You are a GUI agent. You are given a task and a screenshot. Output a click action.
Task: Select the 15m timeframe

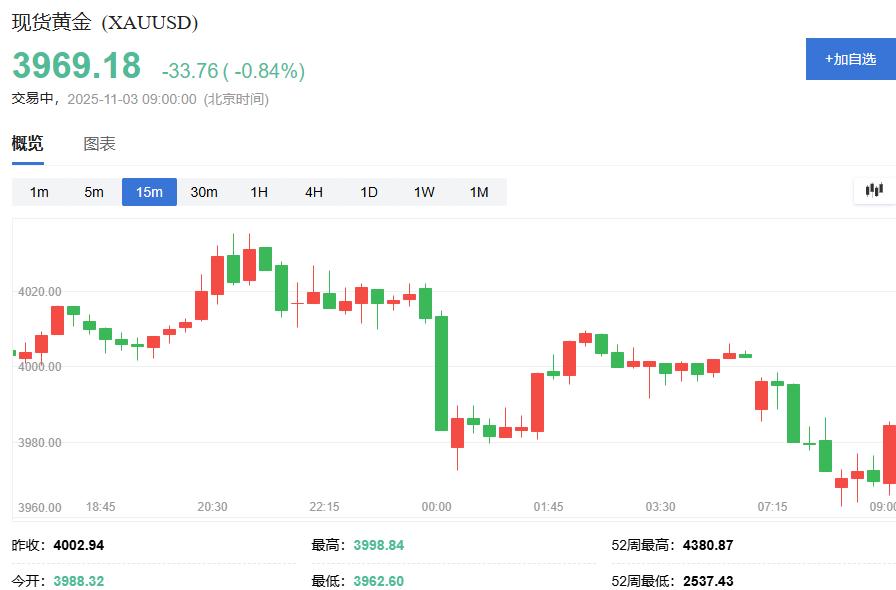pos(149,192)
